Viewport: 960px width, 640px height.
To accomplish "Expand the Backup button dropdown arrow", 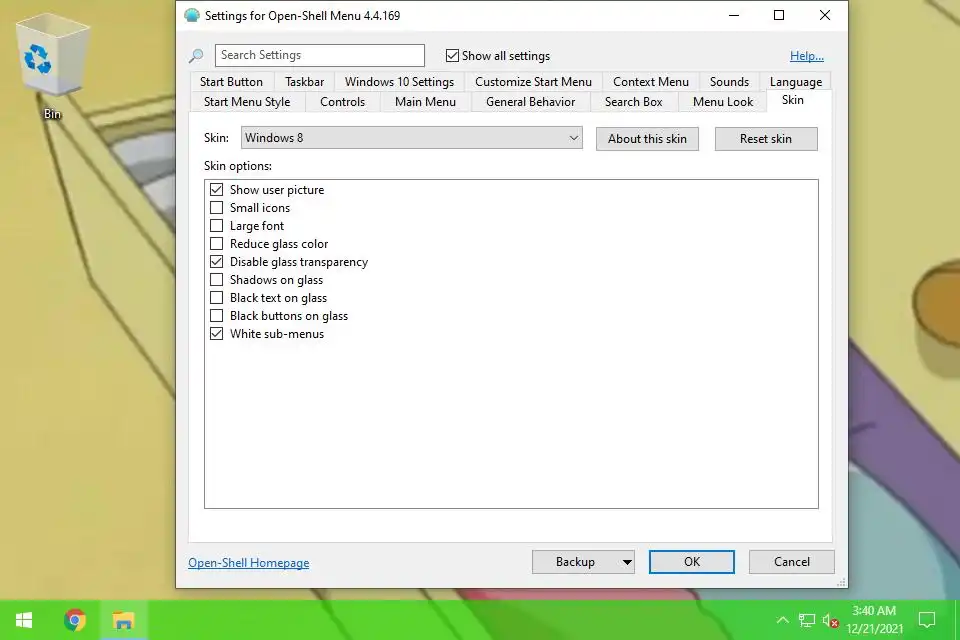I will pos(627,562).
